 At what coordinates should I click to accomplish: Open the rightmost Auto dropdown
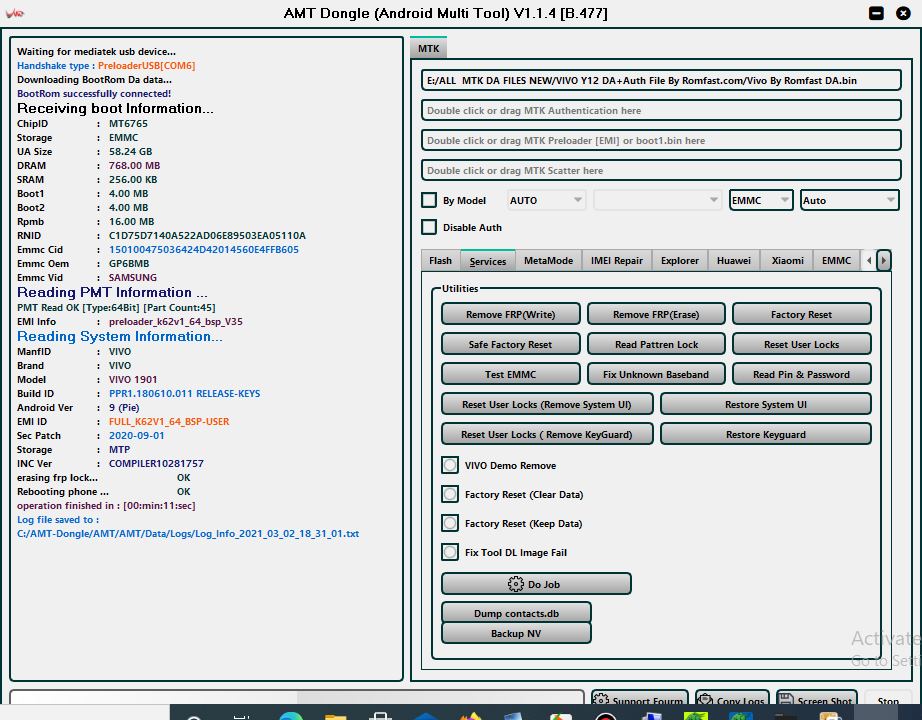850,200
